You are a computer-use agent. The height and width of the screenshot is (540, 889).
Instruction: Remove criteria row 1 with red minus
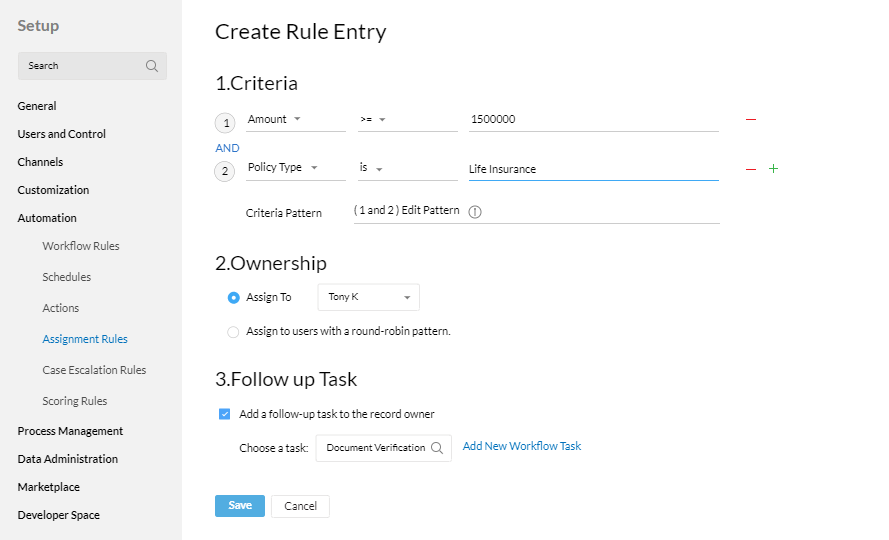point(751,120)
